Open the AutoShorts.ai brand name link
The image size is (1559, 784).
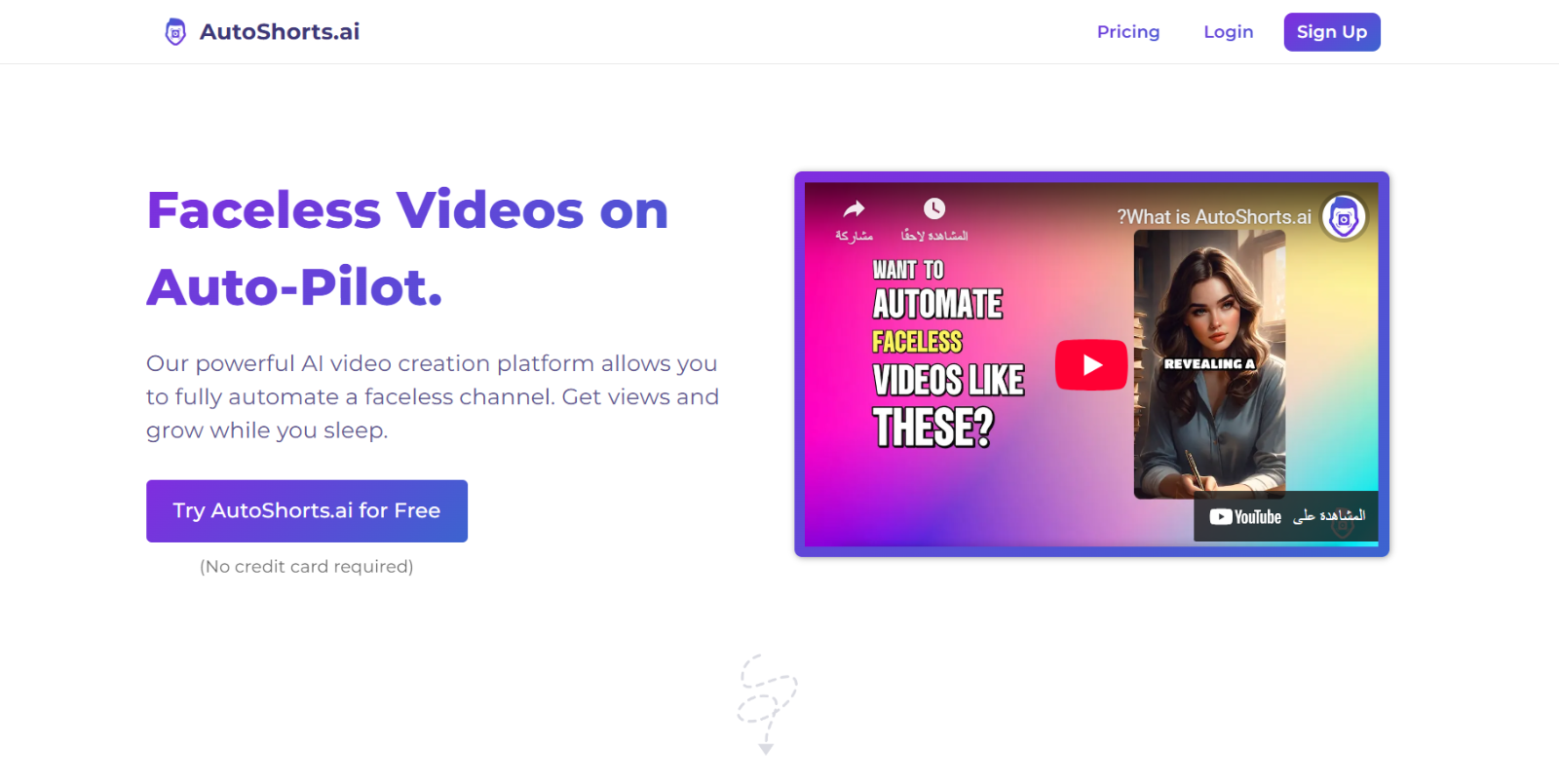(x=280, y=32)
